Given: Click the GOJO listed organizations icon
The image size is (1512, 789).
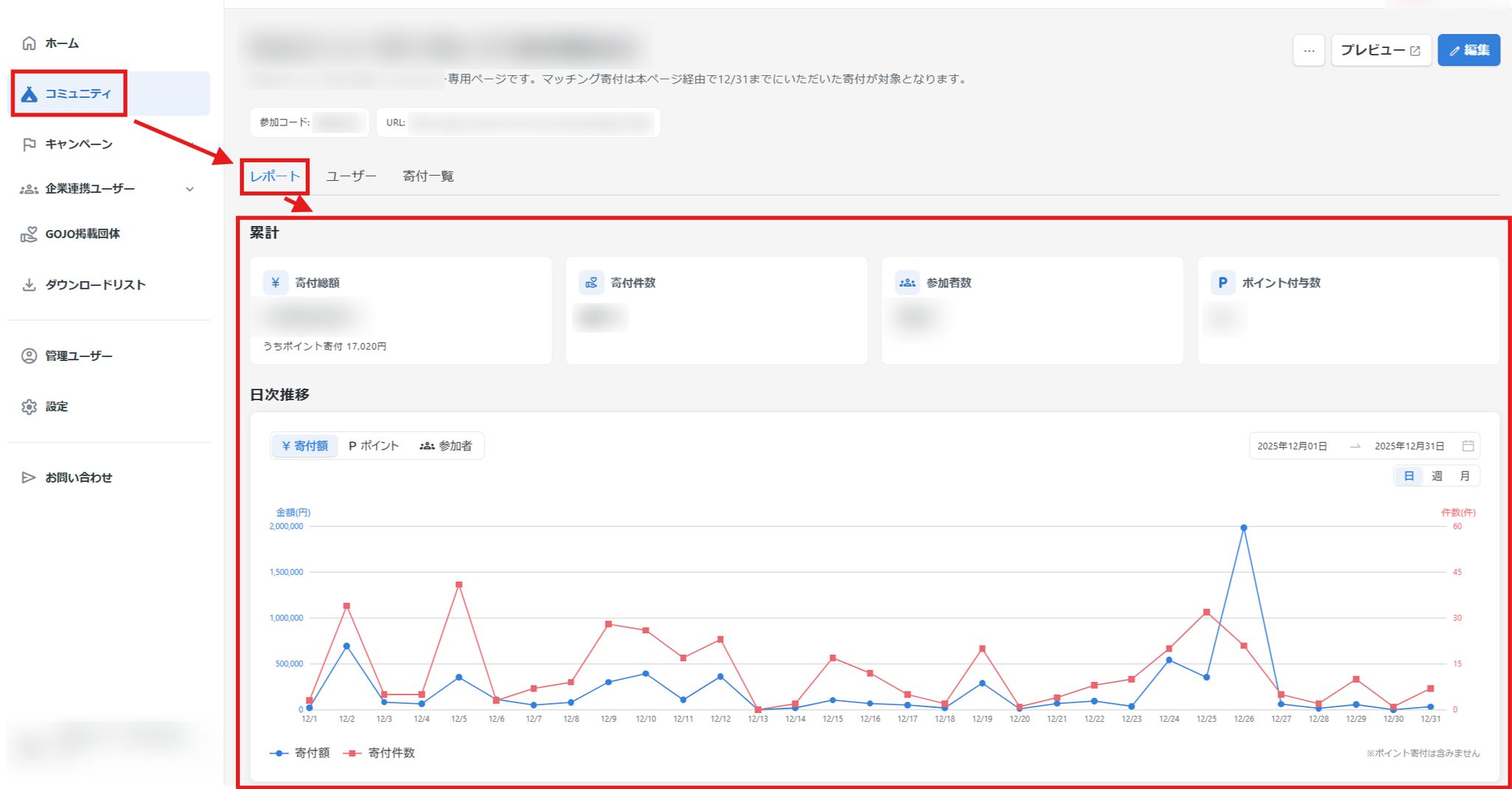Looking at the screenshot, I should pos(29,235).
